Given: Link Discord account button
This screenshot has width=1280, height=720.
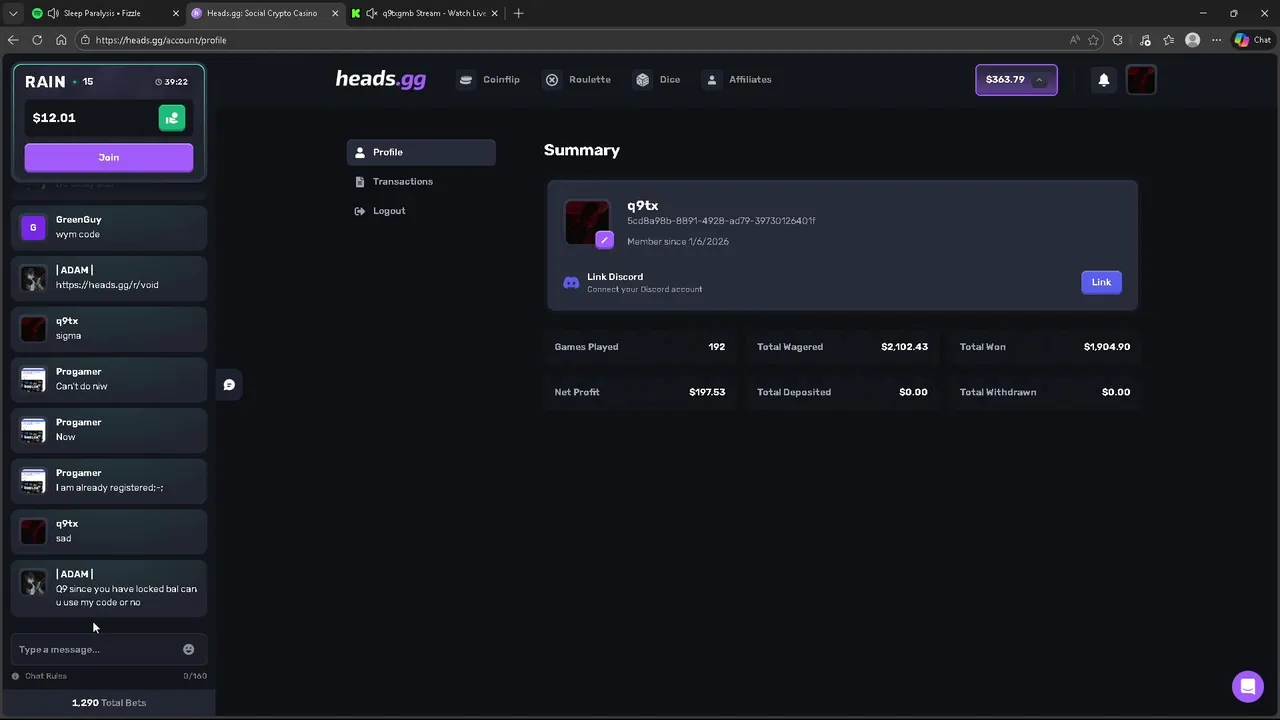Looking at the screenshot, I should click(1101, 282).
